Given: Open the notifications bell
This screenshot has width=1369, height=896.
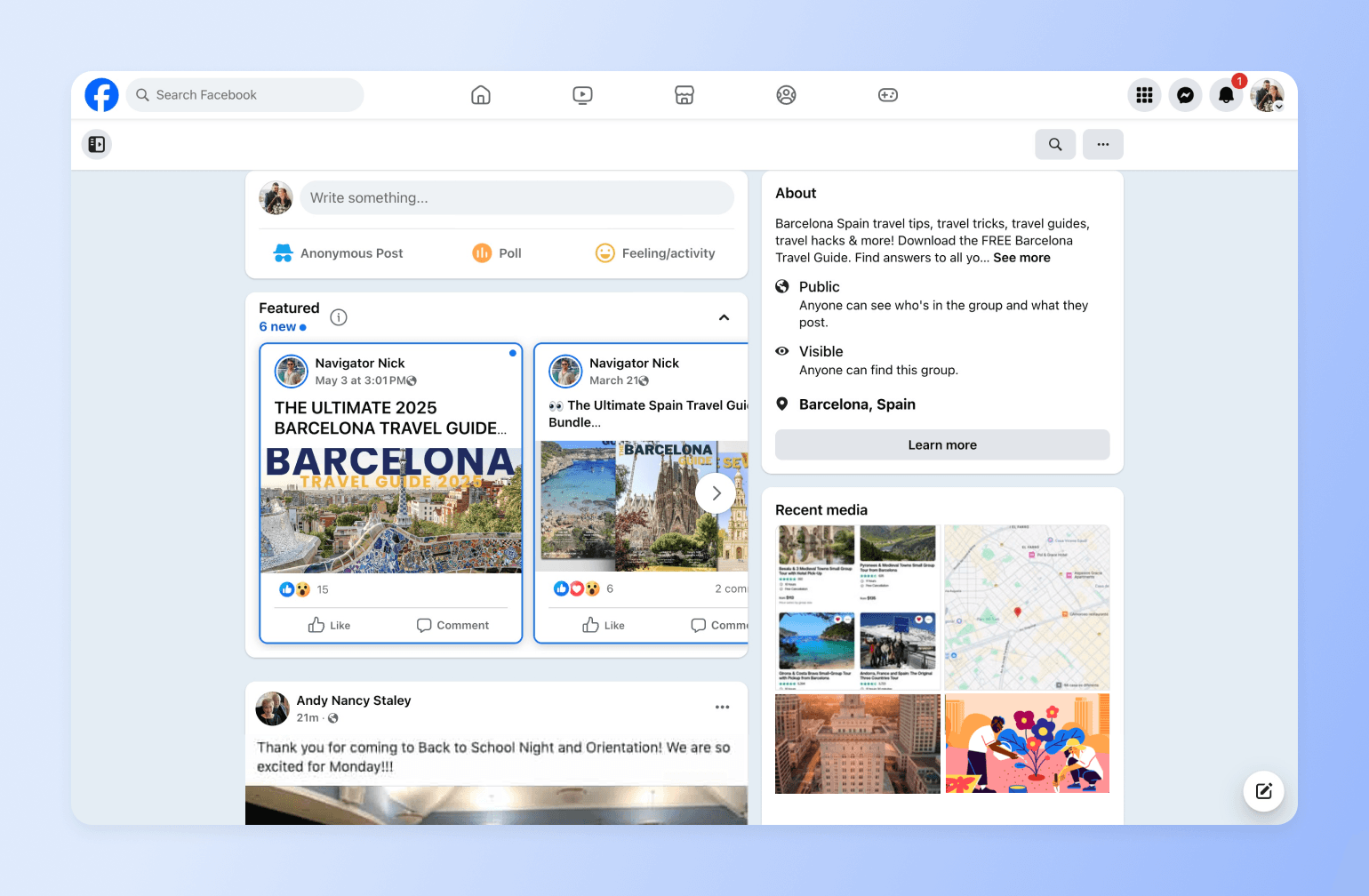Looking at the screenshot, I should (x=1226, y=94).
